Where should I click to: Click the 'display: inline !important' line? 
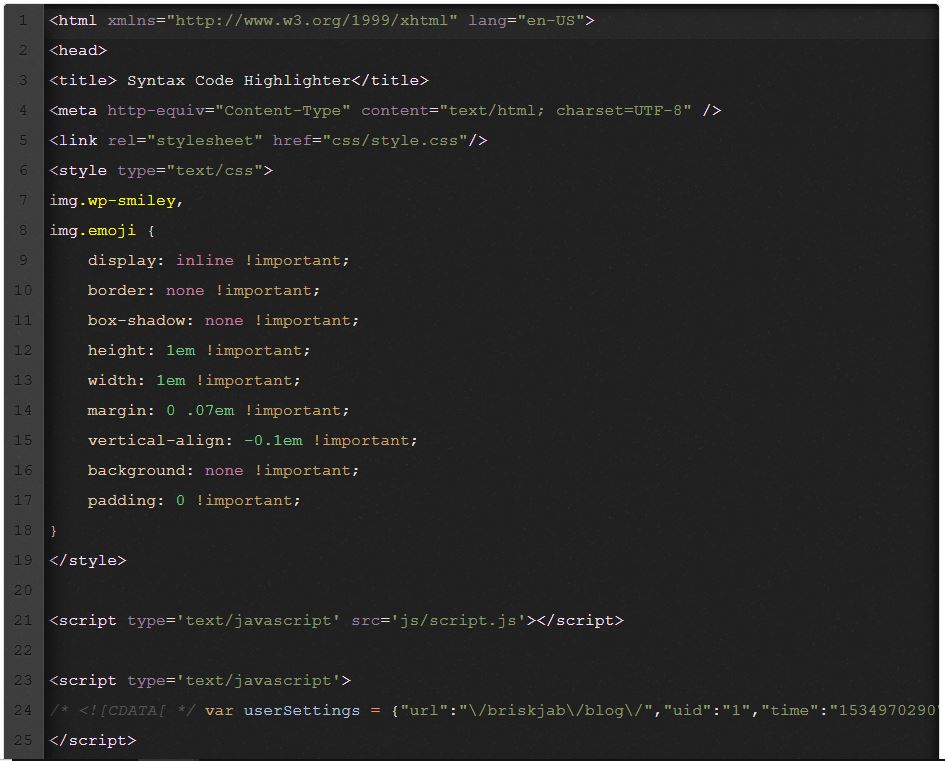point(218,260)
